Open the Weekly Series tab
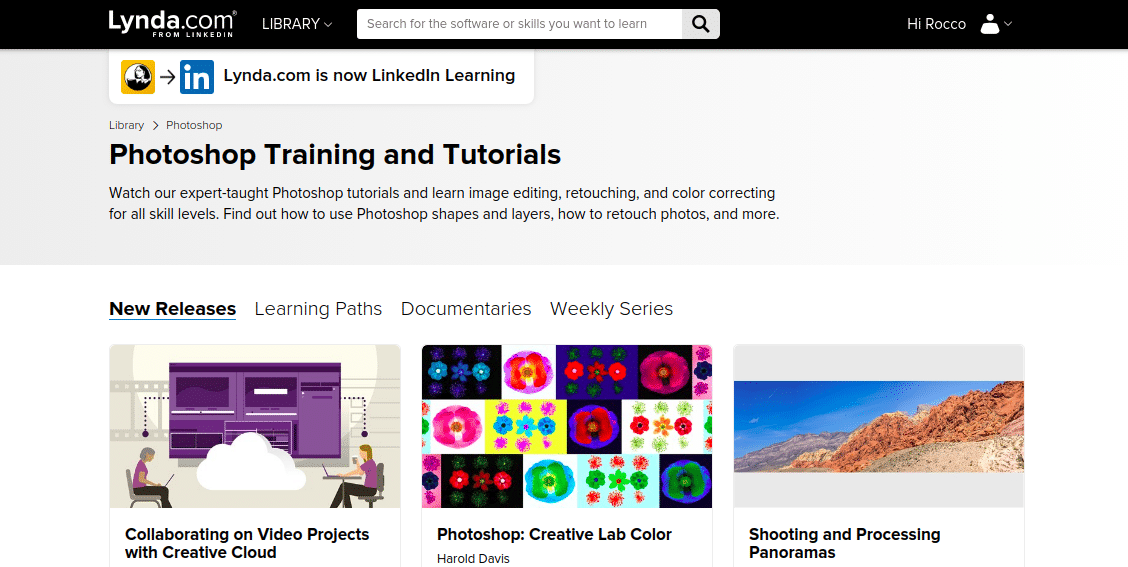Image resolution: width=1128 pixels, height=567 pixels. point(611,309)
